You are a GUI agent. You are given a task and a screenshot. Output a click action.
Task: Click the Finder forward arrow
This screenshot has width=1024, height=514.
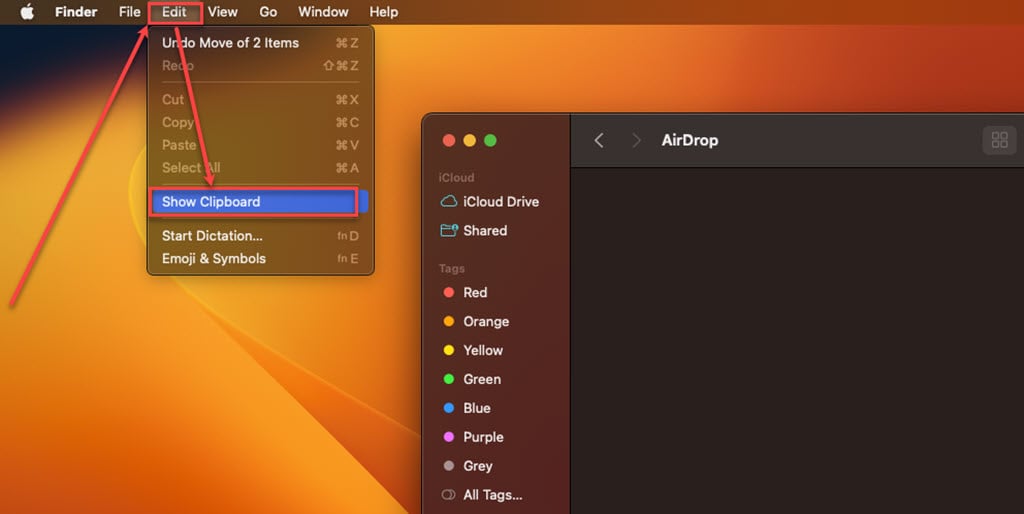(x=636, y=140)
